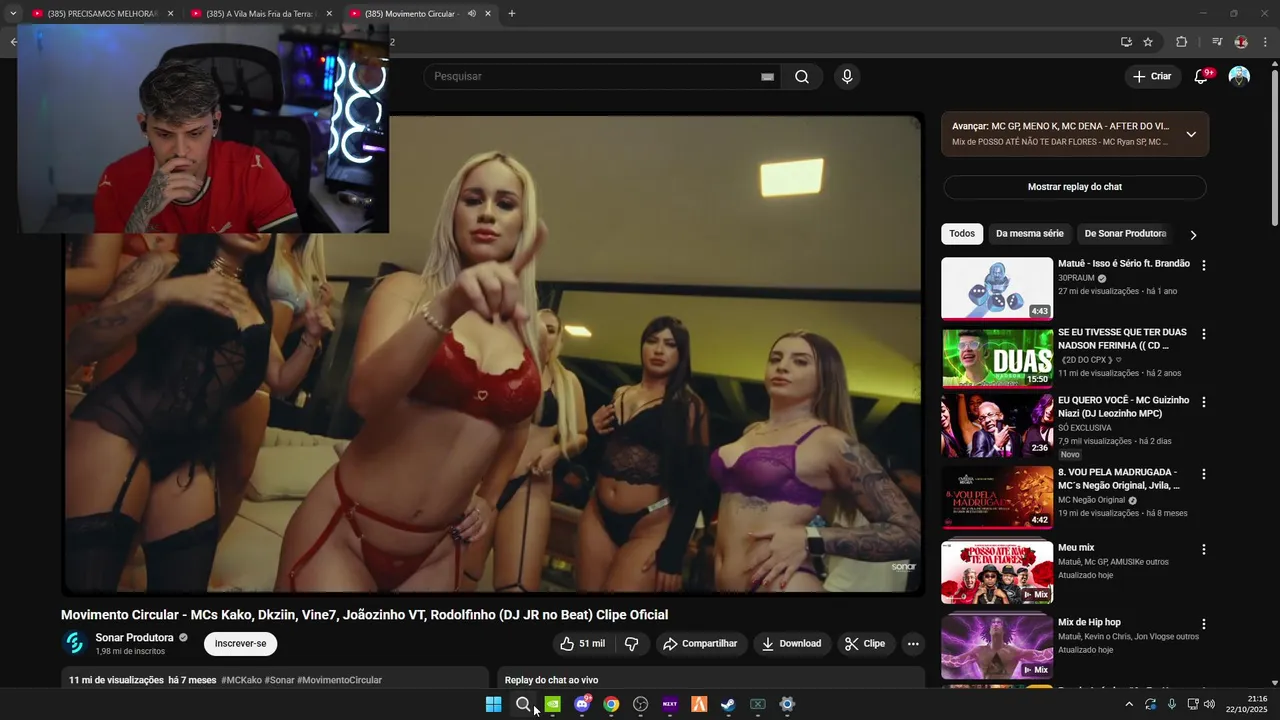This screenshot has height=720, width=1280.
Task: Click the search magnifier button on YouTube
Action: tap(802, 77)
